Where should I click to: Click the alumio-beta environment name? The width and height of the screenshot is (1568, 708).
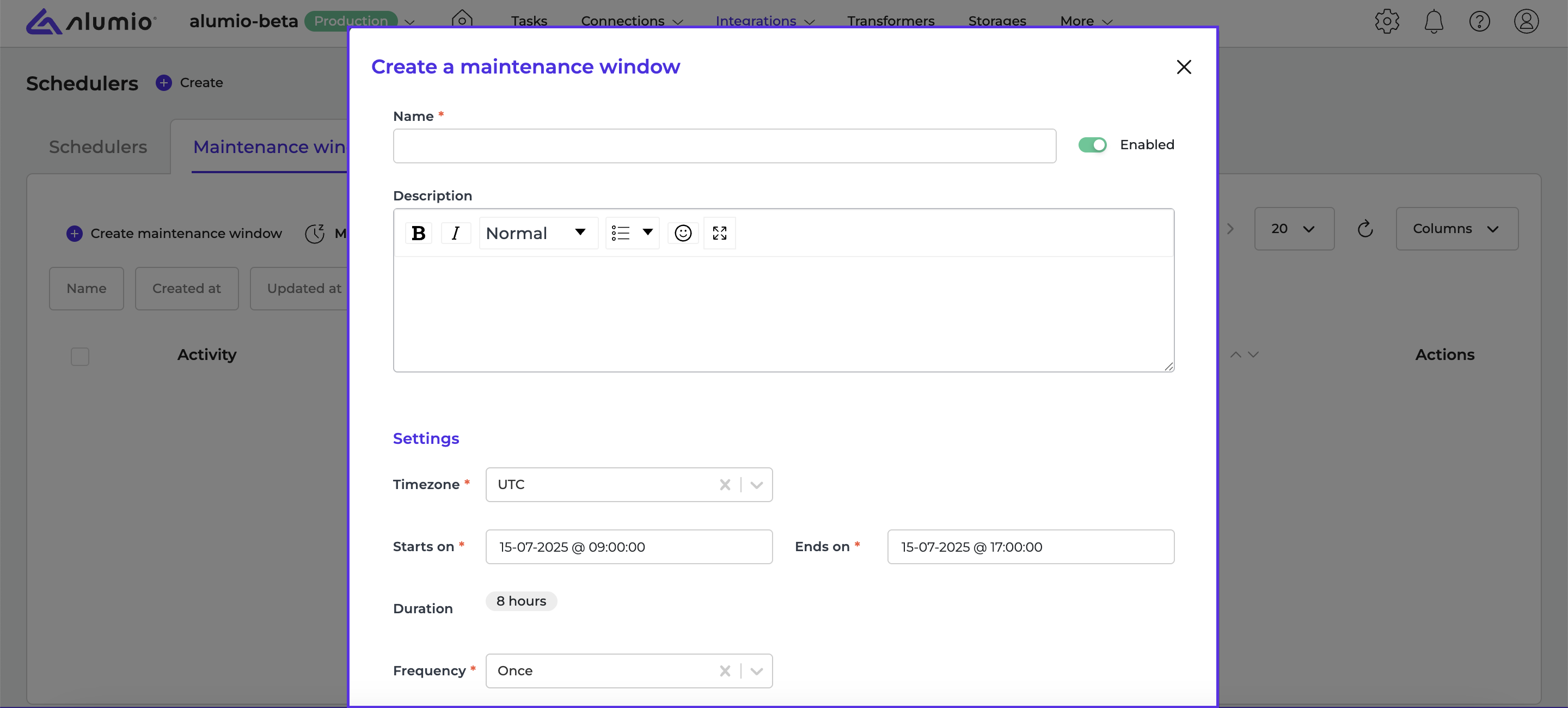243,21
